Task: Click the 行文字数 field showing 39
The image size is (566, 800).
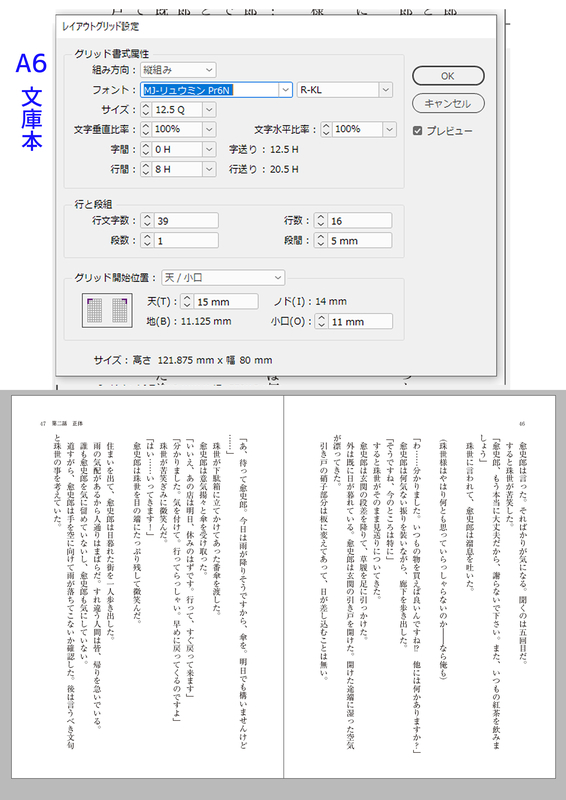Action: [185, 220]
